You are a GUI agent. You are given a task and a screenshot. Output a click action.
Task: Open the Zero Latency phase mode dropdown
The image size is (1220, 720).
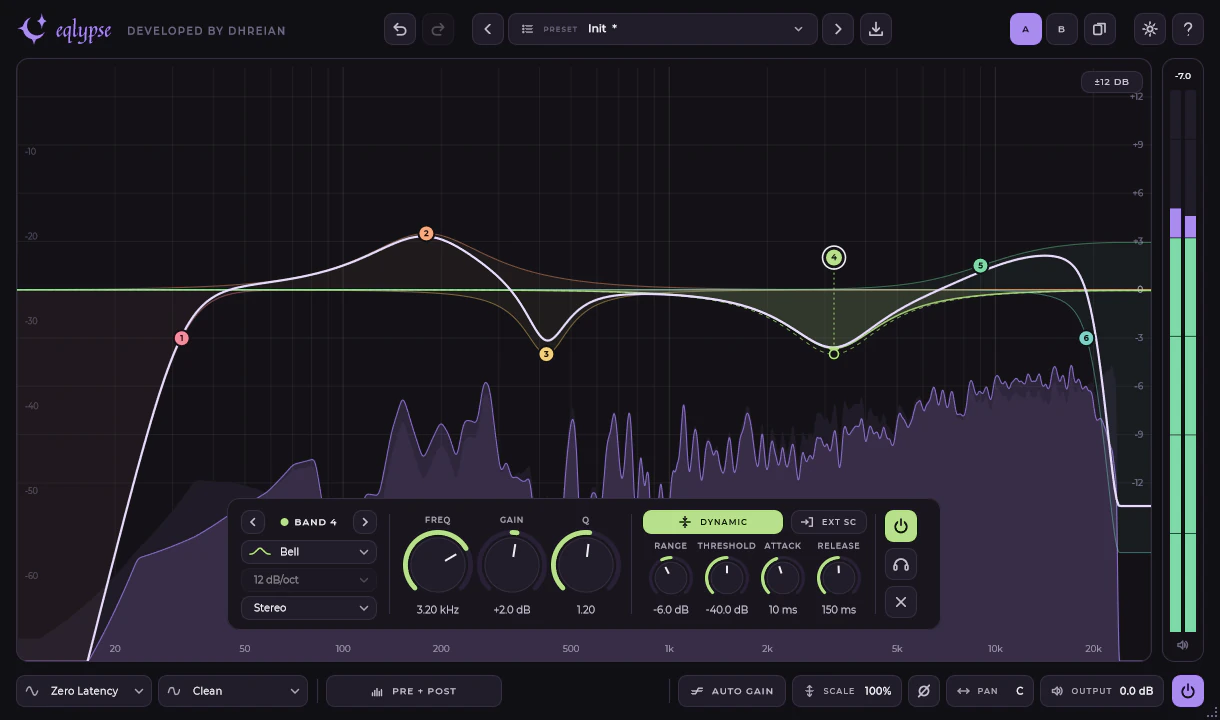[84, 691]
